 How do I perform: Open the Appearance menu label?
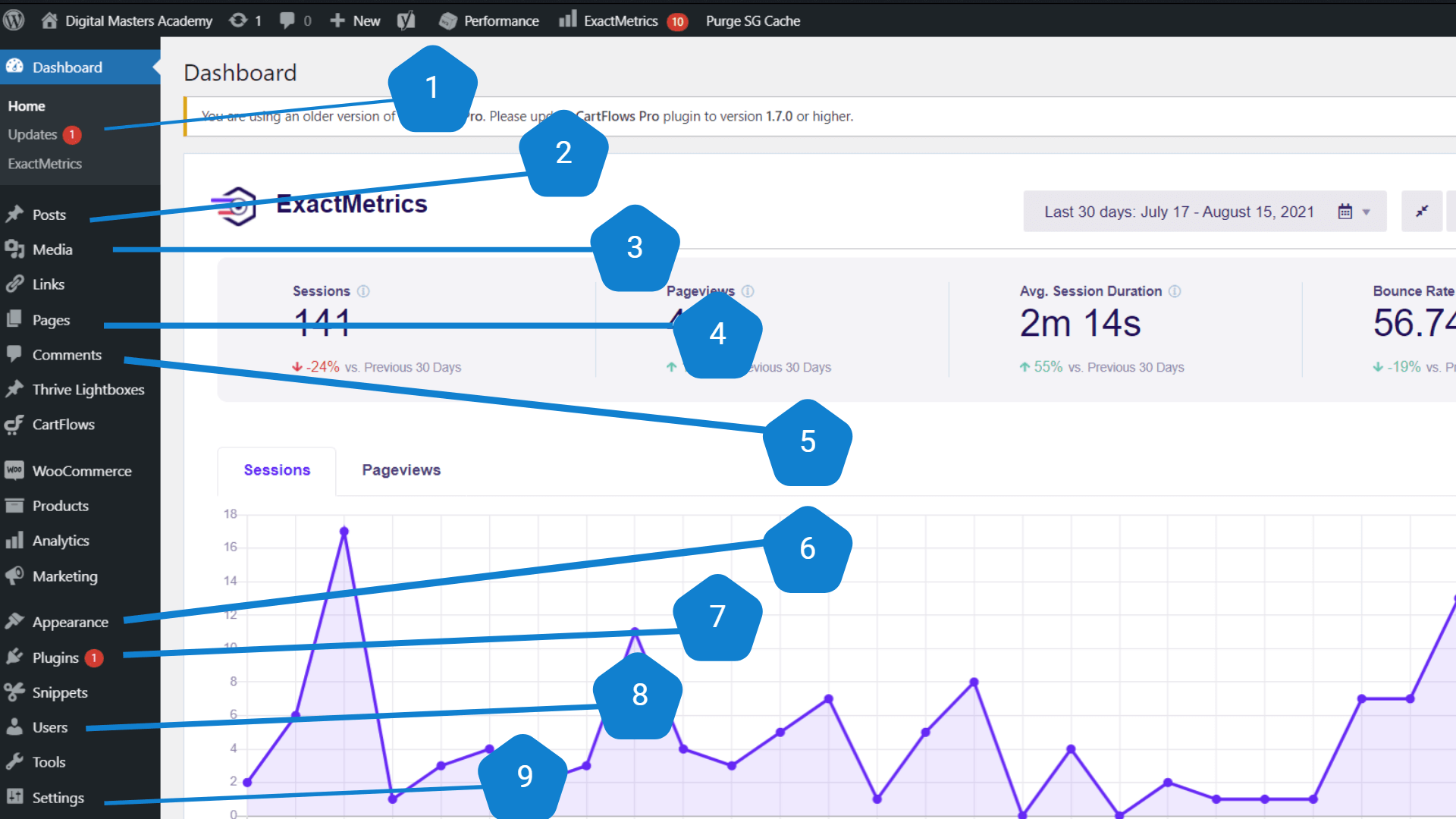click(x=71, y=622)
